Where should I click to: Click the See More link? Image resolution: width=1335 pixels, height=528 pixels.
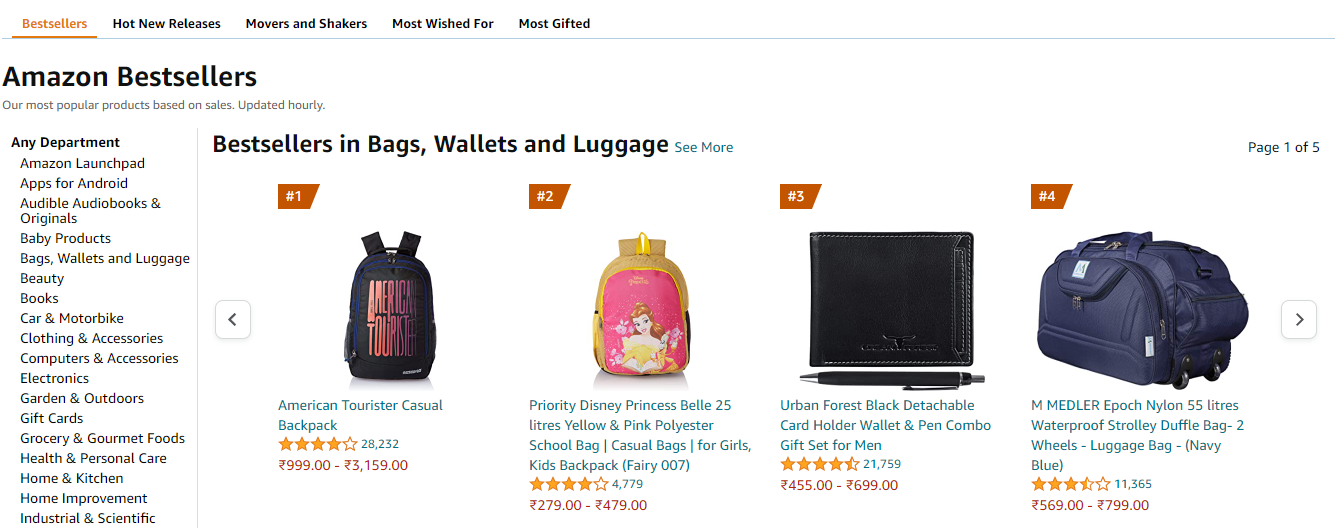click(x=703, y=147)
